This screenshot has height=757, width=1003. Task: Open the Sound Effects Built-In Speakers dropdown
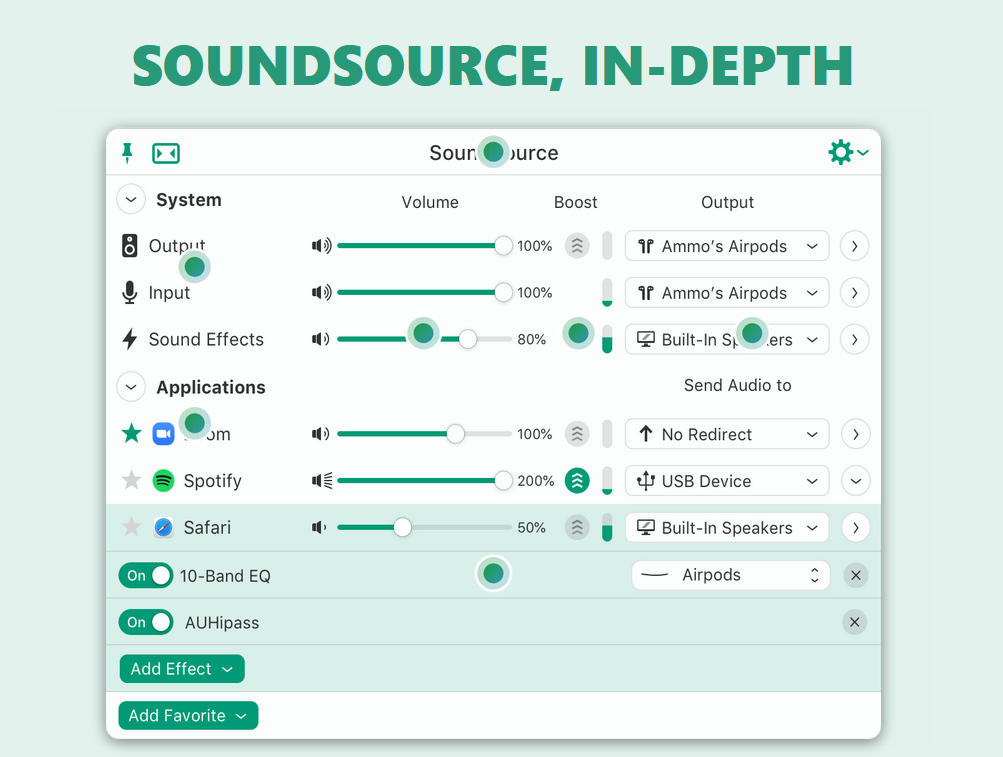pyautogui.click(x=727, y=339)
